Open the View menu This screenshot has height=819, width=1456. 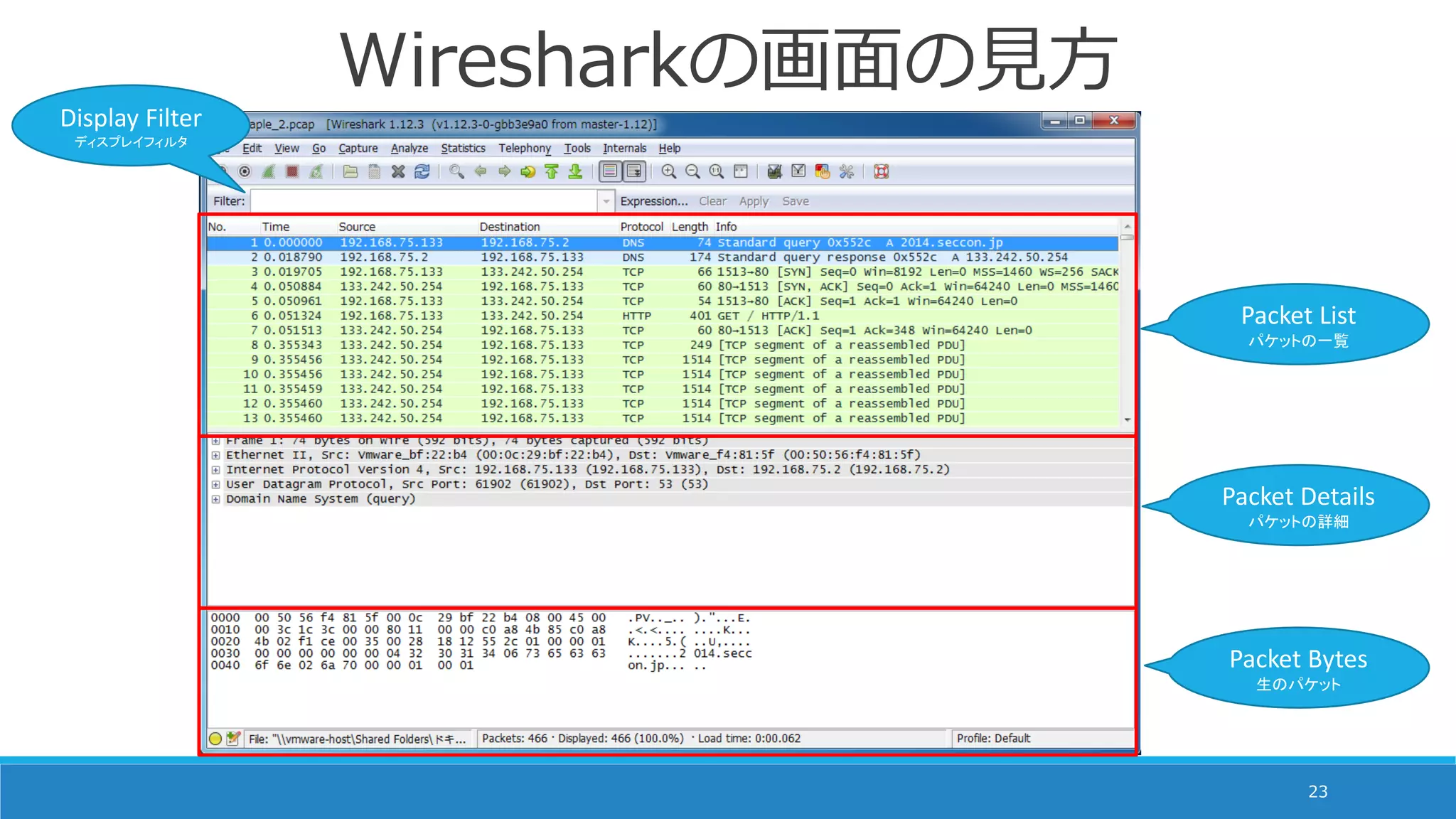point(287,149)
